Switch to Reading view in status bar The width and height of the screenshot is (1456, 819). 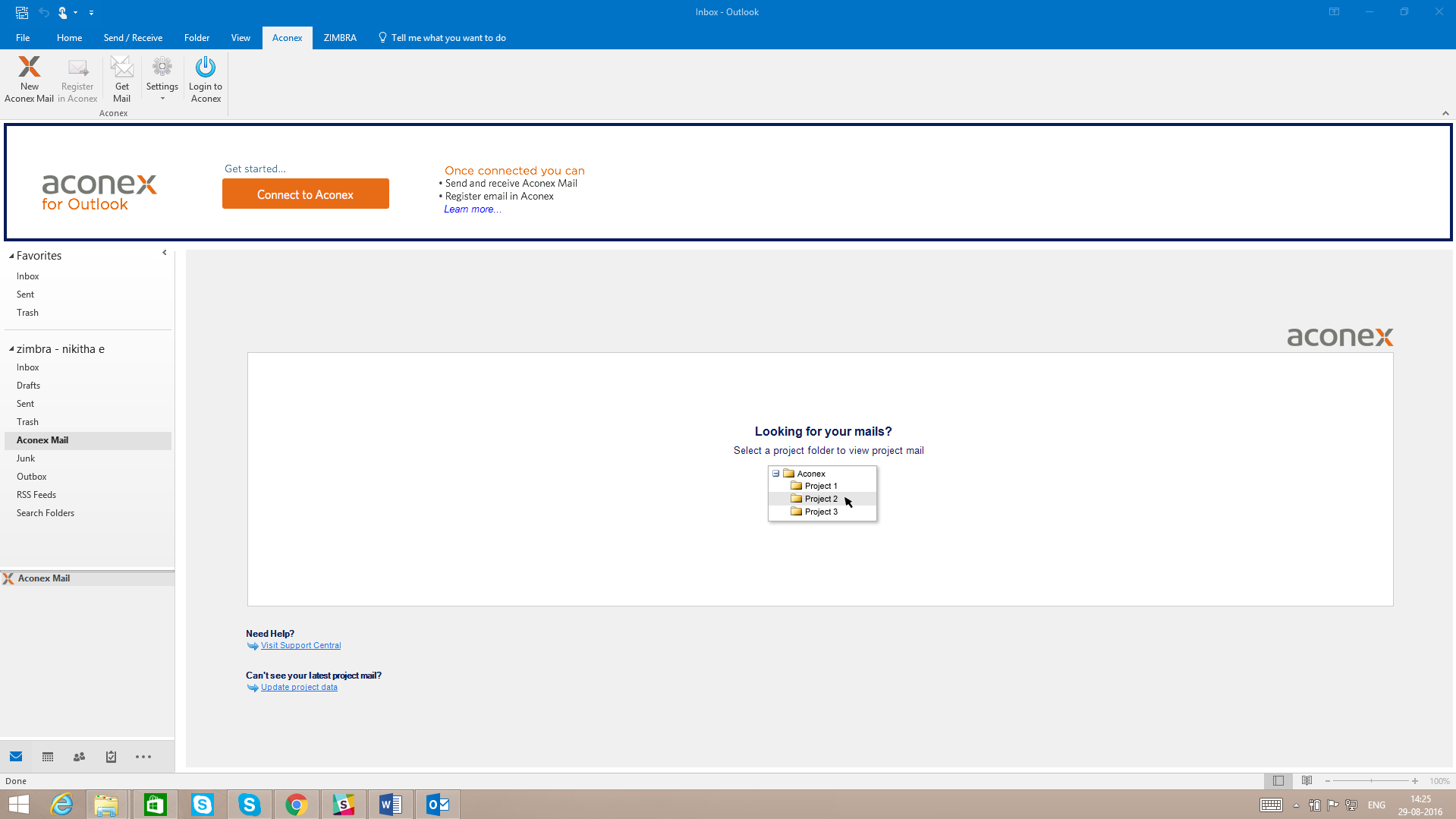[1307, 781]
